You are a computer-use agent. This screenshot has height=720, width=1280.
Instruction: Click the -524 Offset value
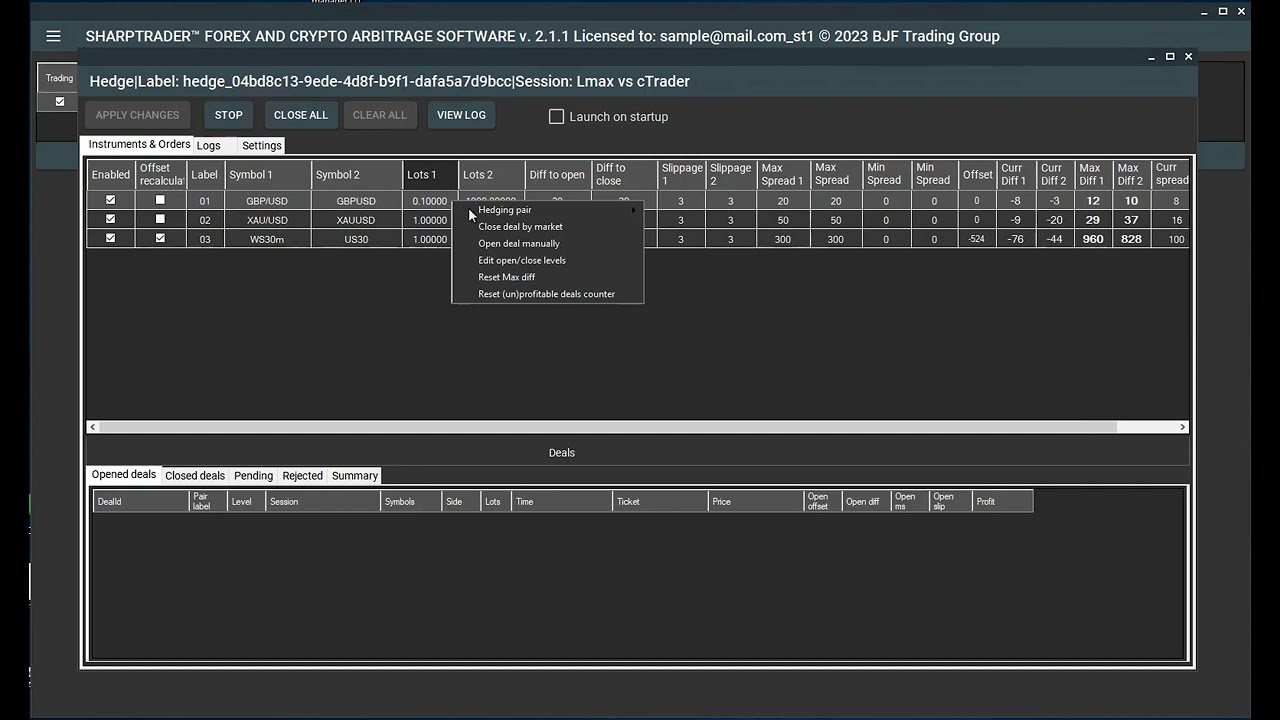[x=977, y=239]
